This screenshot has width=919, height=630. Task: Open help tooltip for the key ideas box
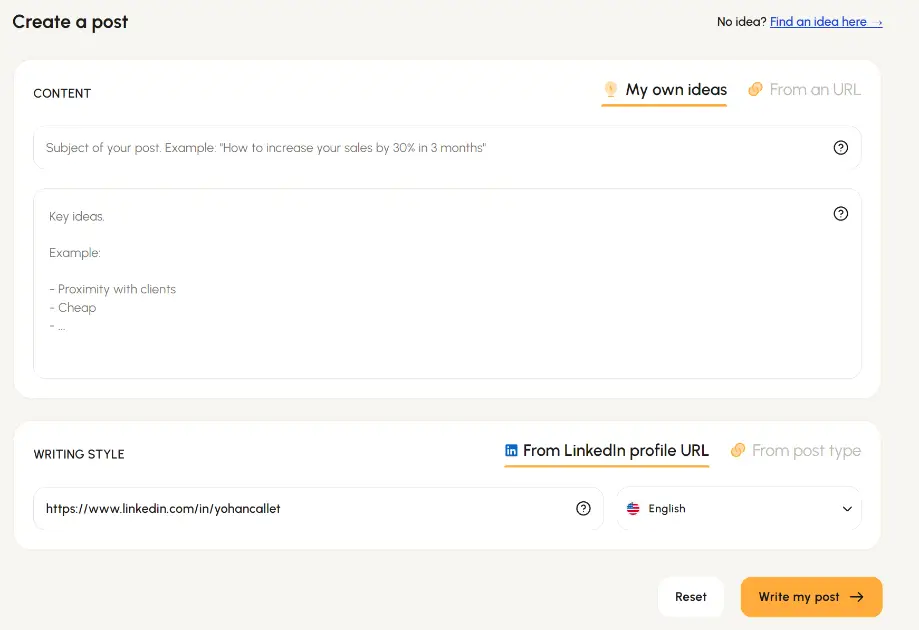click(840, 213)
